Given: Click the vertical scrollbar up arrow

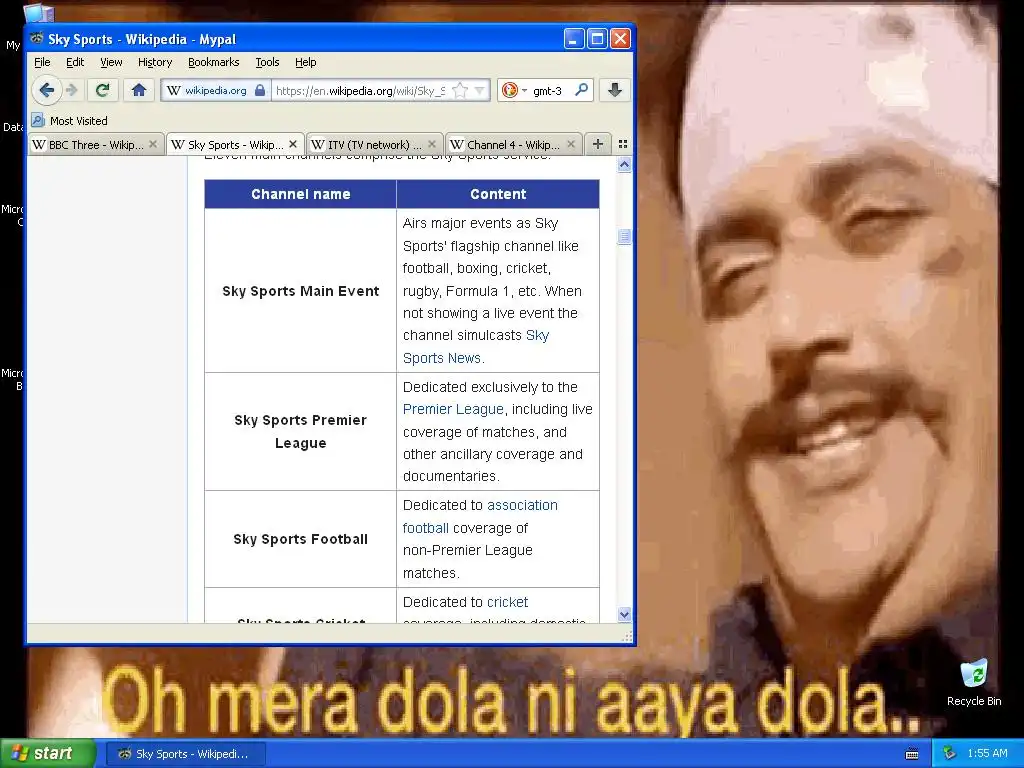Looking at the screenshot, I should pyautogui.click(x=624, y=165).
